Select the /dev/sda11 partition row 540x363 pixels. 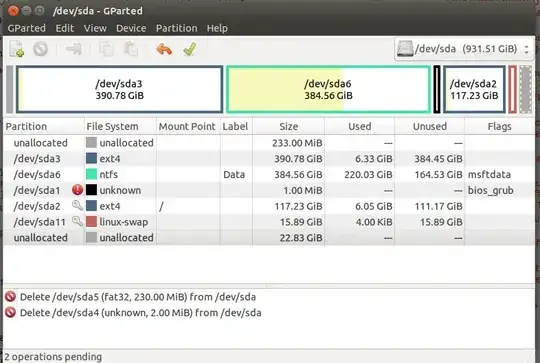click(269, 222)
